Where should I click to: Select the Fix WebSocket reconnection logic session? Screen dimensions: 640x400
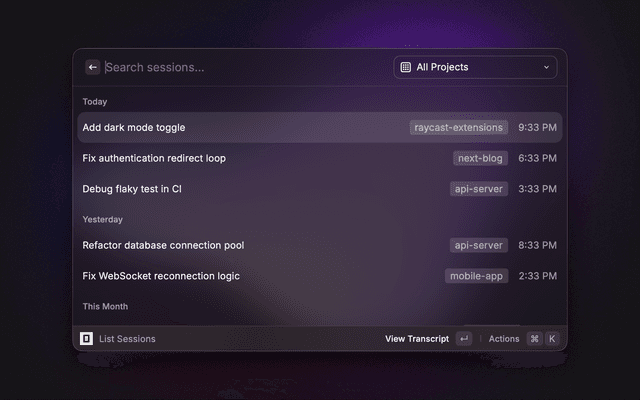click(320, 276)
